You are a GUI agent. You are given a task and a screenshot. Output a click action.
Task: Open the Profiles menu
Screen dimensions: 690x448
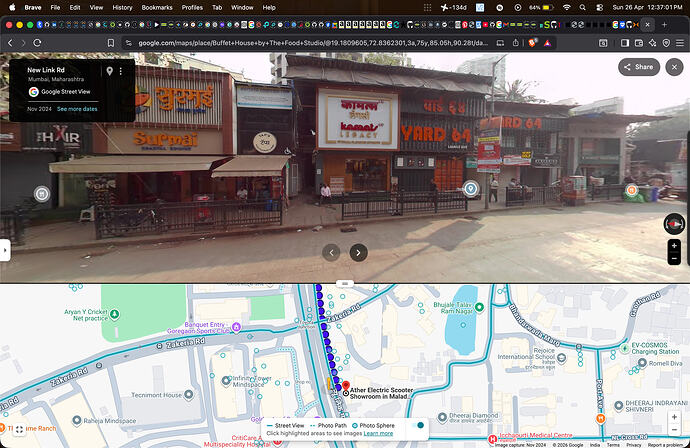pyautogui.click(x=192, y=7)
